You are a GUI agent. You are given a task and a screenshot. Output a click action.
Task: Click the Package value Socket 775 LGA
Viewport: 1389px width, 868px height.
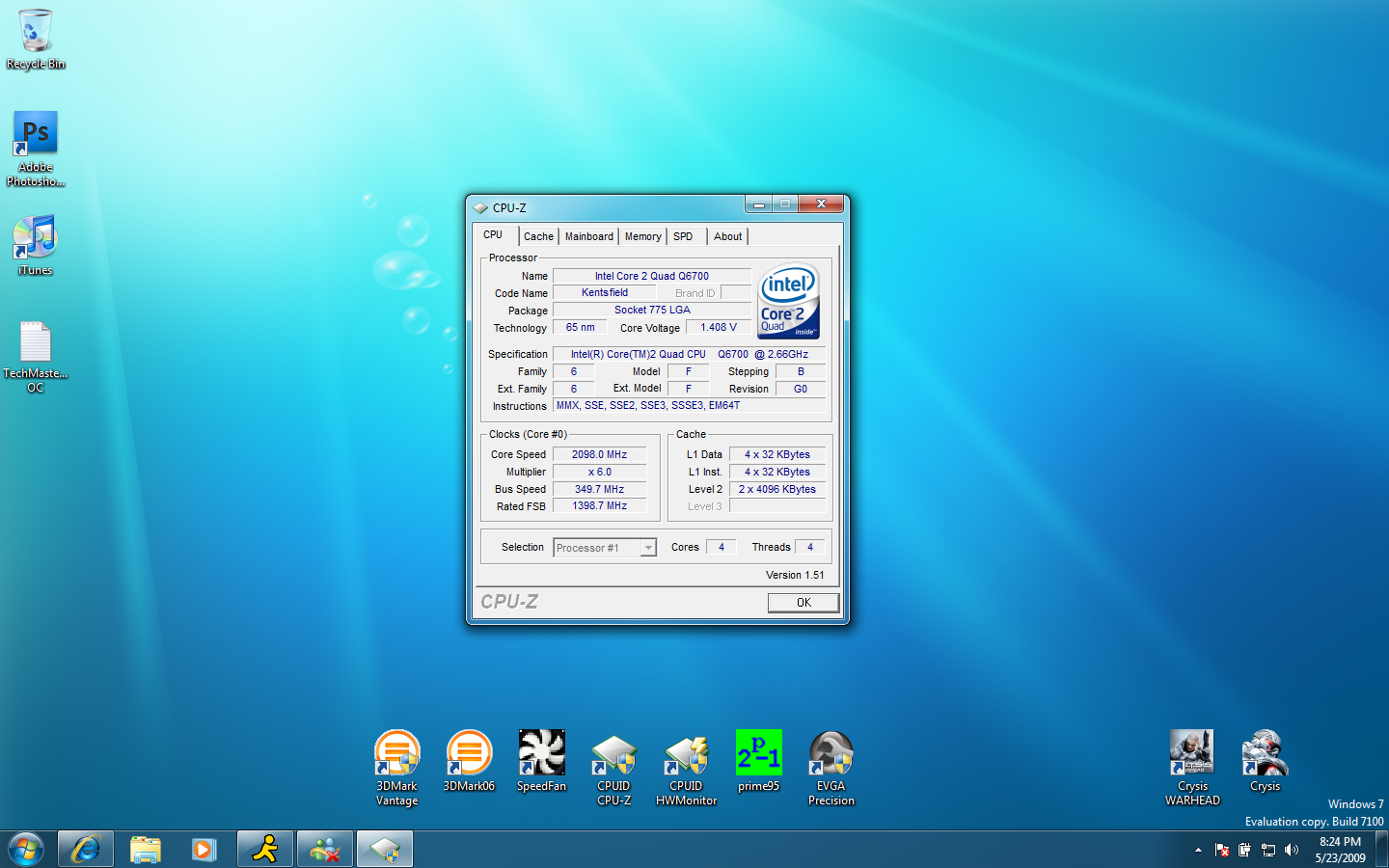coord(652,310)
